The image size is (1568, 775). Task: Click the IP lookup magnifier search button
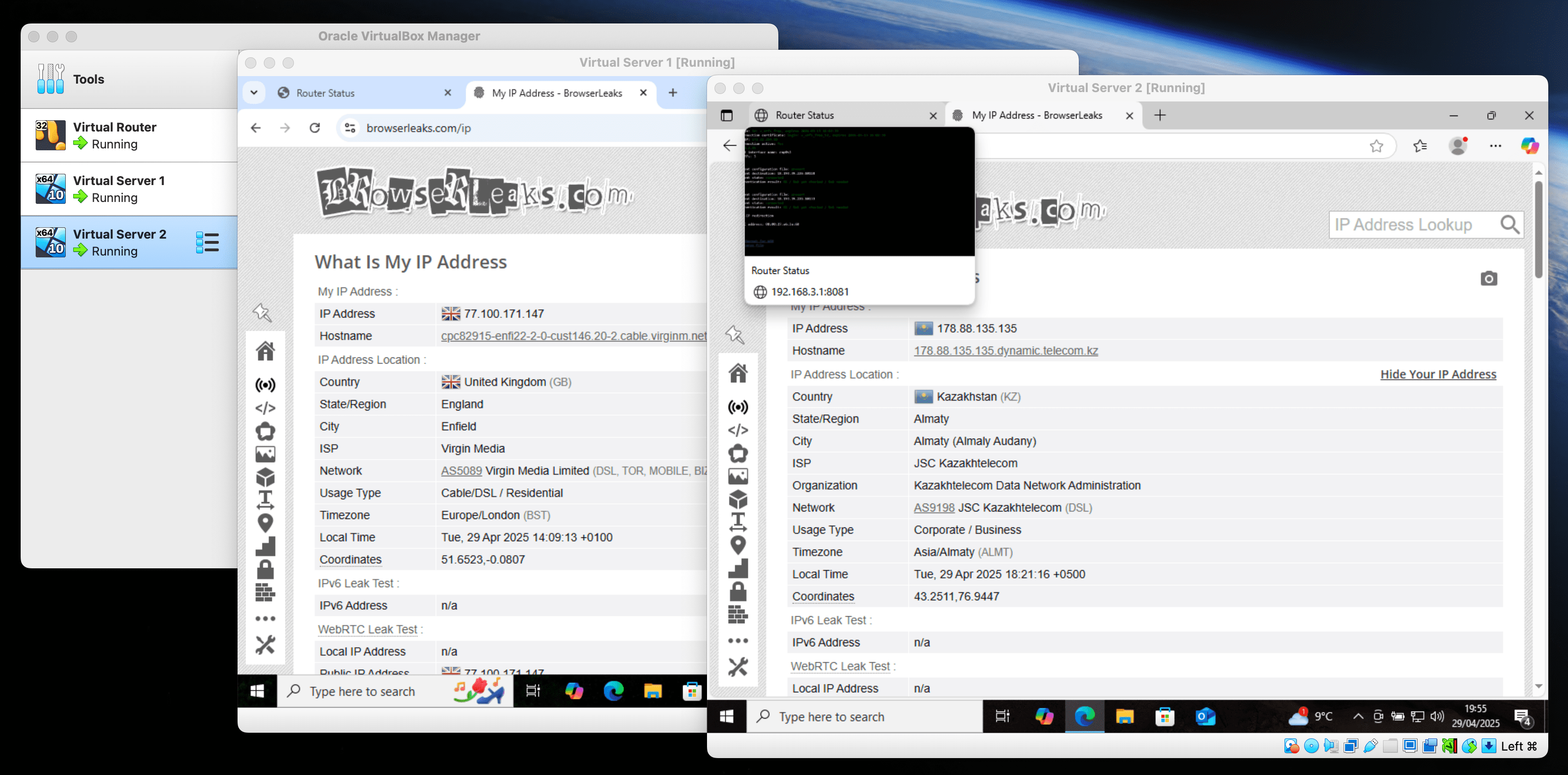tap(1510, 225)
